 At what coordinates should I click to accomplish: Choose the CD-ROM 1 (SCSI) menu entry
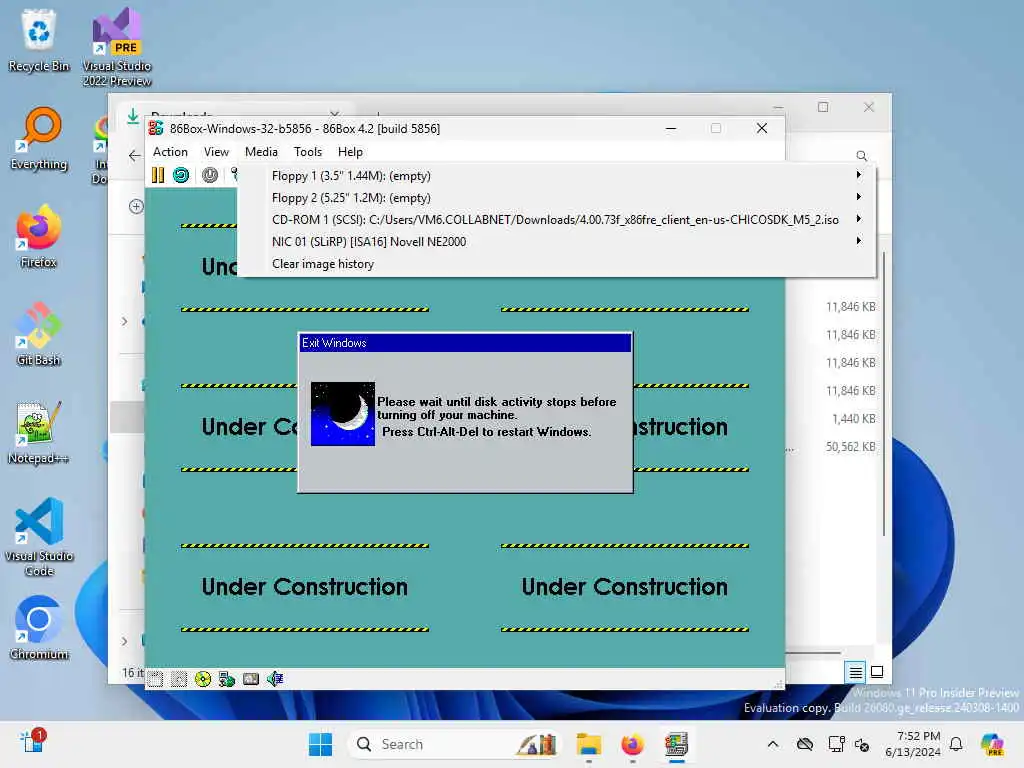[556, 220]
